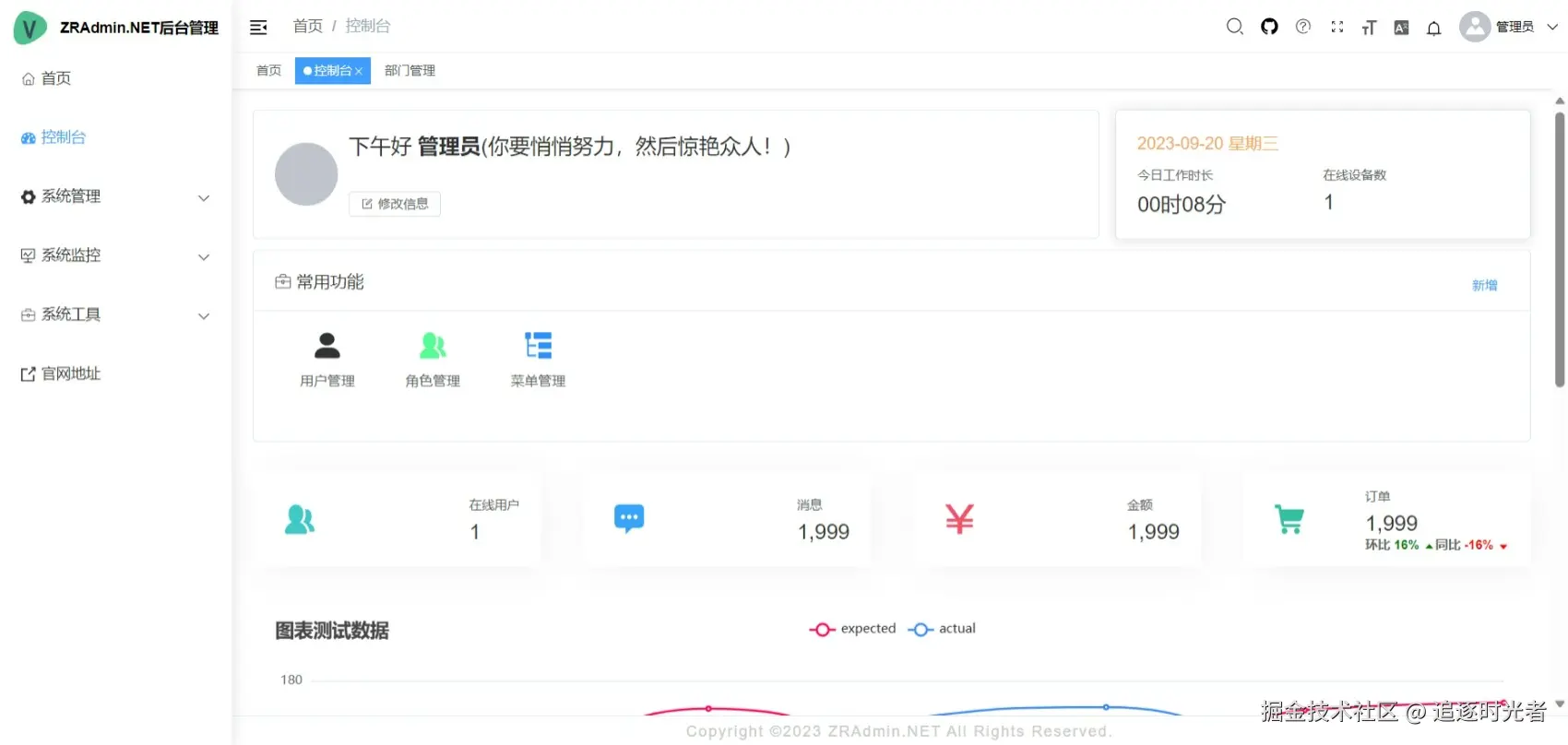Select 控制台 in the sidebar
Viewport: 1568px width, 745px height.
pyautogui.click(x=115, y=137)
